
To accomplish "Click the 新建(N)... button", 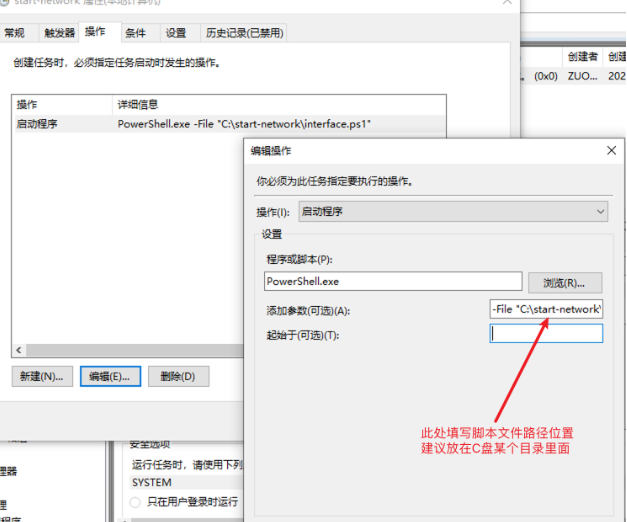I will pyautogui.click(x=42, y=376).
